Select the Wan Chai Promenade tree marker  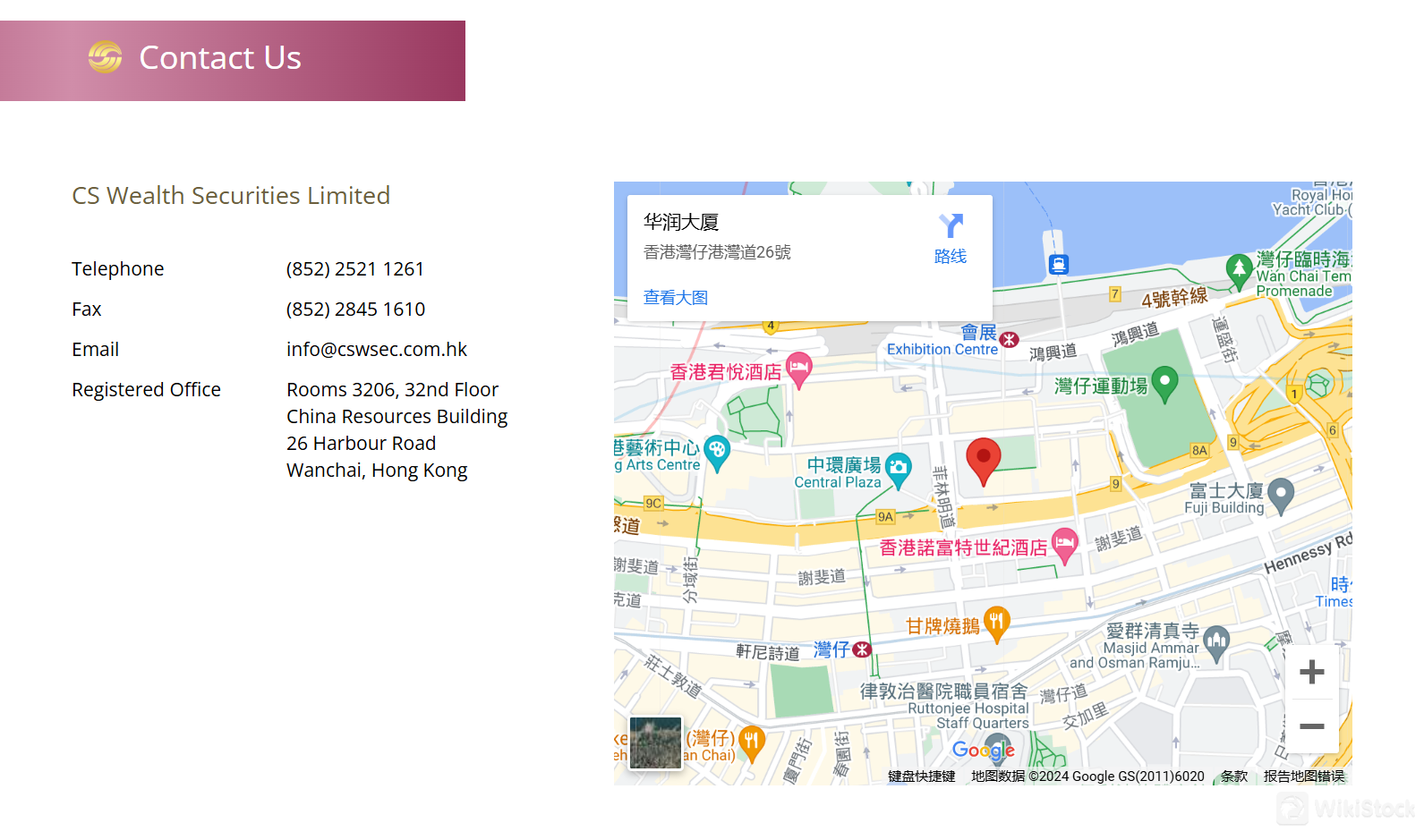(1239, 272)
